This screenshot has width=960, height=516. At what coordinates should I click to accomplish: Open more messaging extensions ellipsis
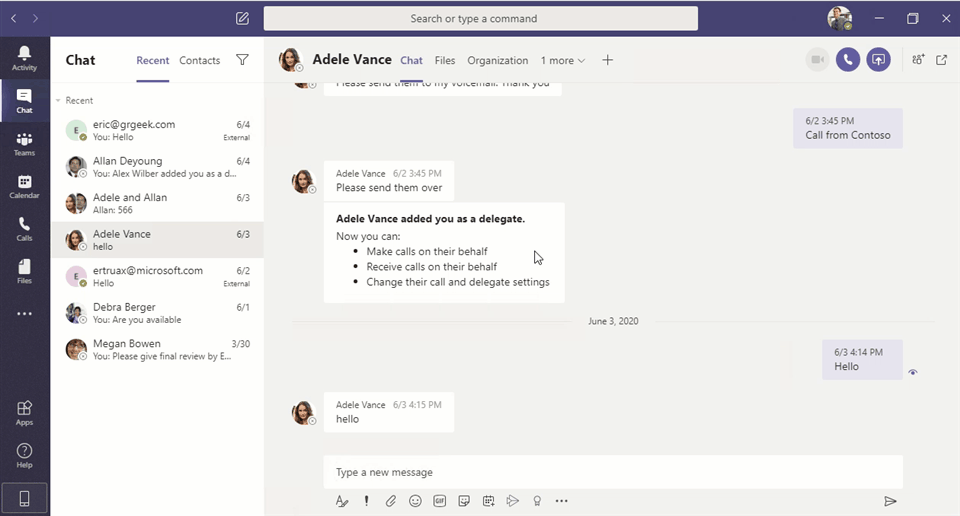click(x=561, y=501)
